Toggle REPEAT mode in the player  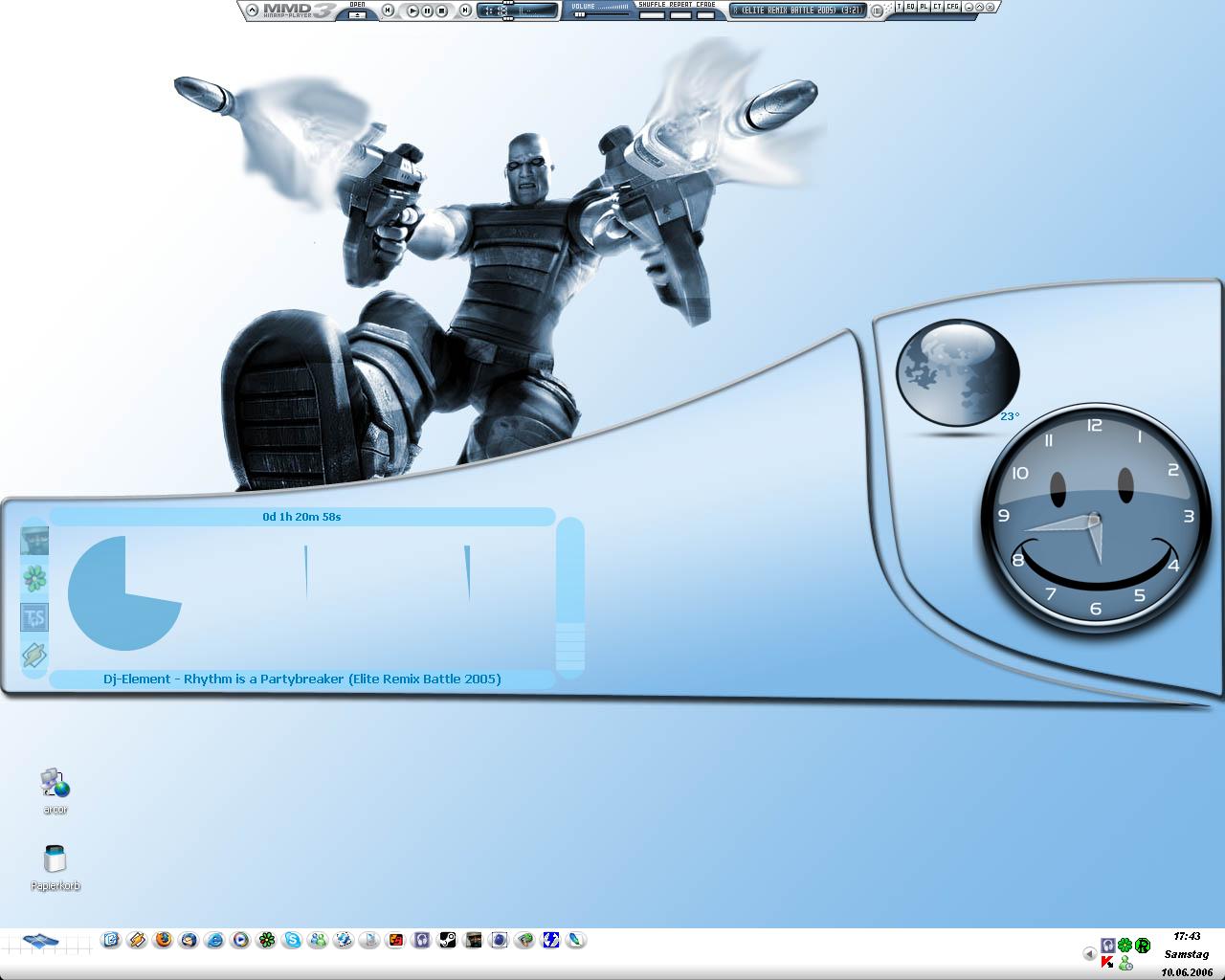tap(680, 14)
